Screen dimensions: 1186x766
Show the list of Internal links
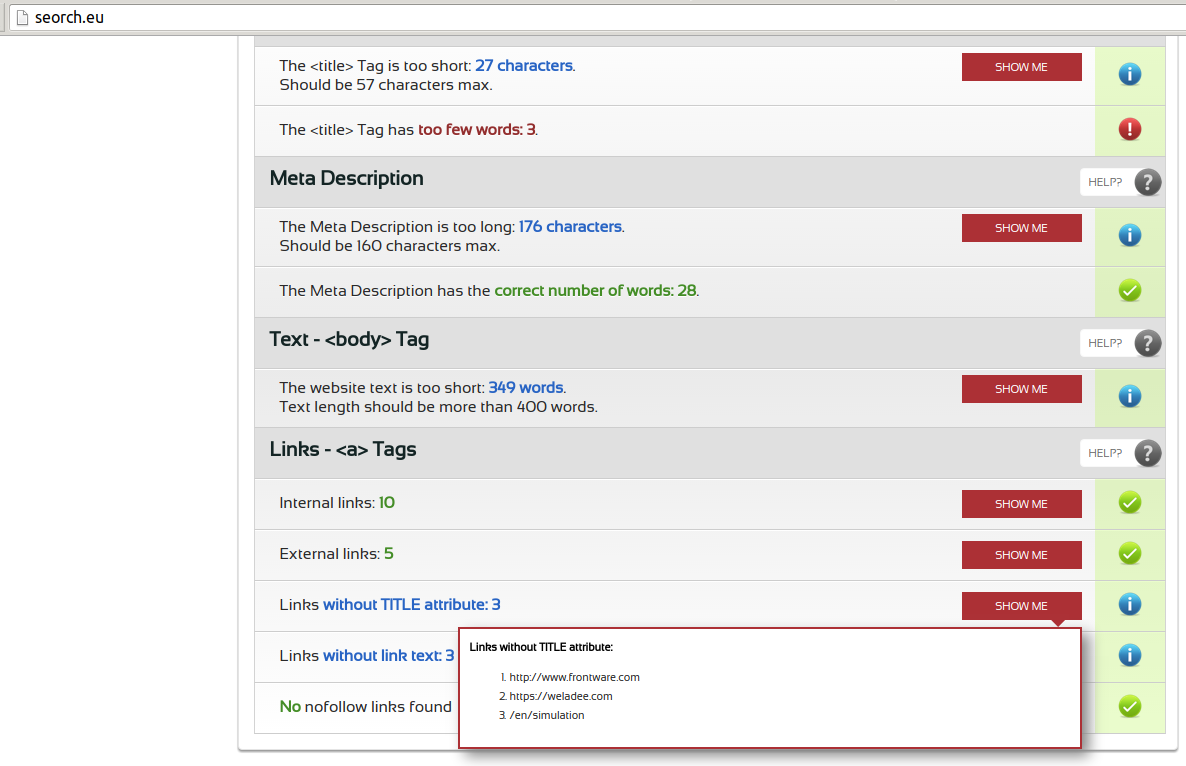click(x=1021, y=504)
